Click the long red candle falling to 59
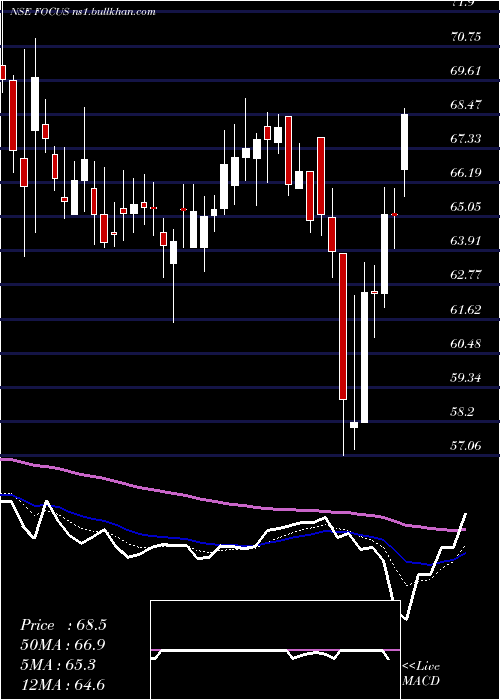Viewport: 500px width, 700px height. pos(343,326)
